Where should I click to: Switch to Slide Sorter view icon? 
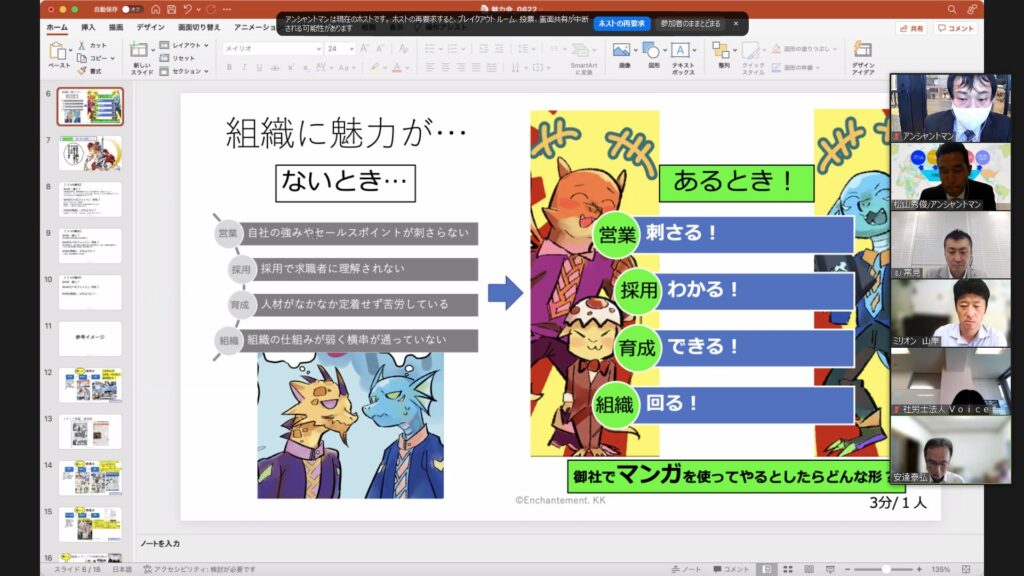click(x=788, y=569)
